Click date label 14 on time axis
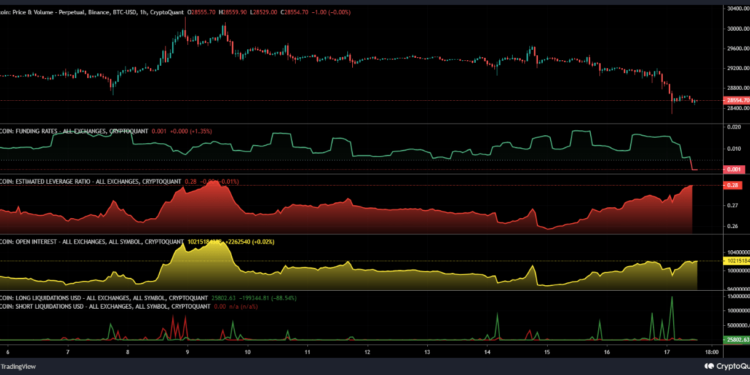Image resolution: width=750 pixels, height=375 pixels. 487,352
